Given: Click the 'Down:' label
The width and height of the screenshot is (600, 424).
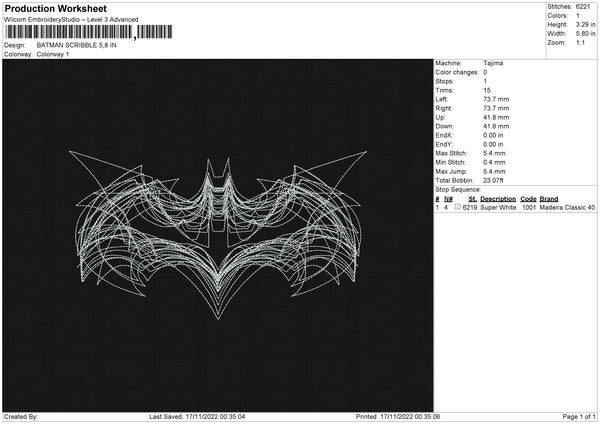Looking at the screenshot, I should click(x=445, y=126).
